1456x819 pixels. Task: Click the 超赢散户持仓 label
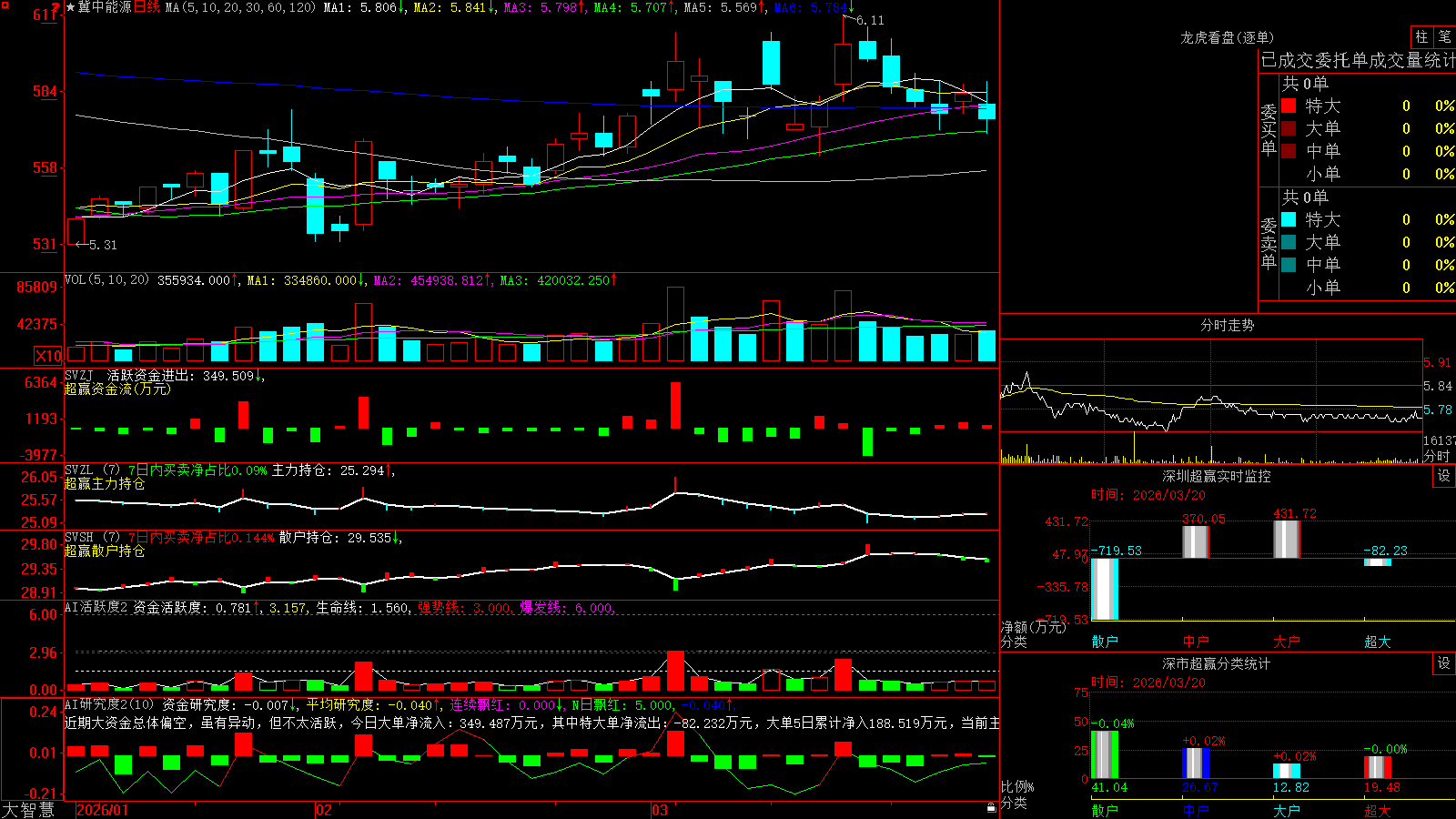(x=105, y=551)
